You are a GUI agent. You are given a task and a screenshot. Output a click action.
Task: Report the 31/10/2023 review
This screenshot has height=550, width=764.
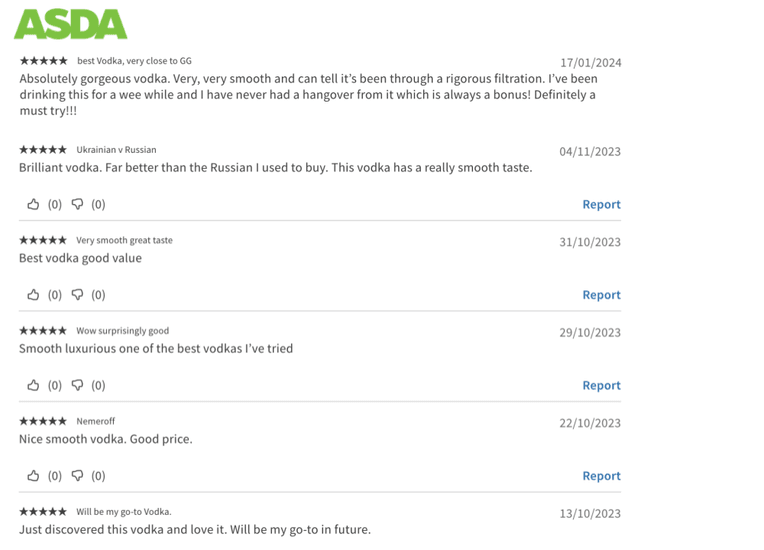tap(601, 295)
